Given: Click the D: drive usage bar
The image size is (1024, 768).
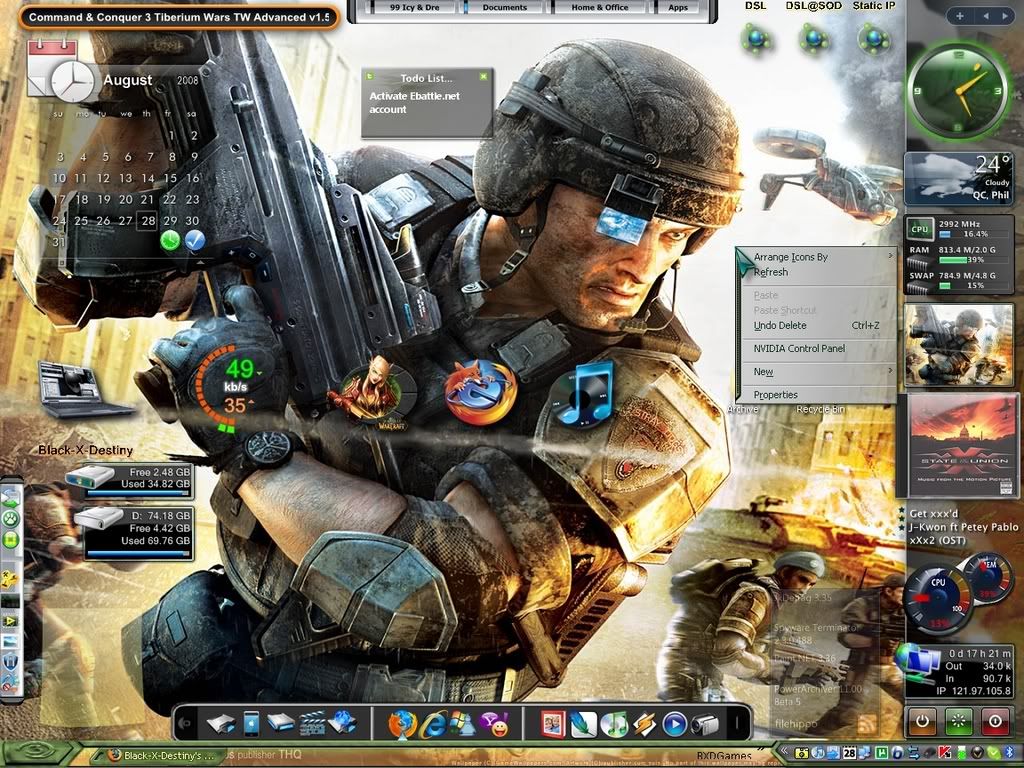Looking at the screenshot, I should (138, 554).
